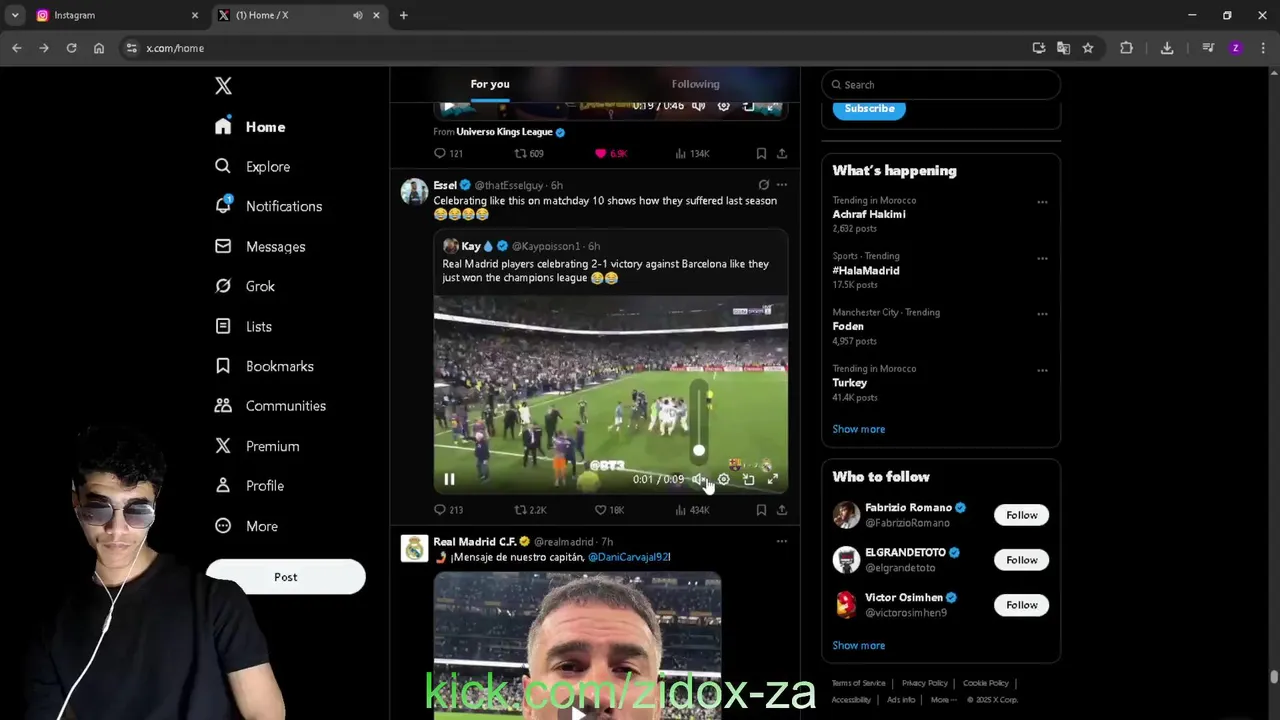Bookmark the Universo Kings League post
Screen dimensions: 1280x720
click(x=761, y=153)
